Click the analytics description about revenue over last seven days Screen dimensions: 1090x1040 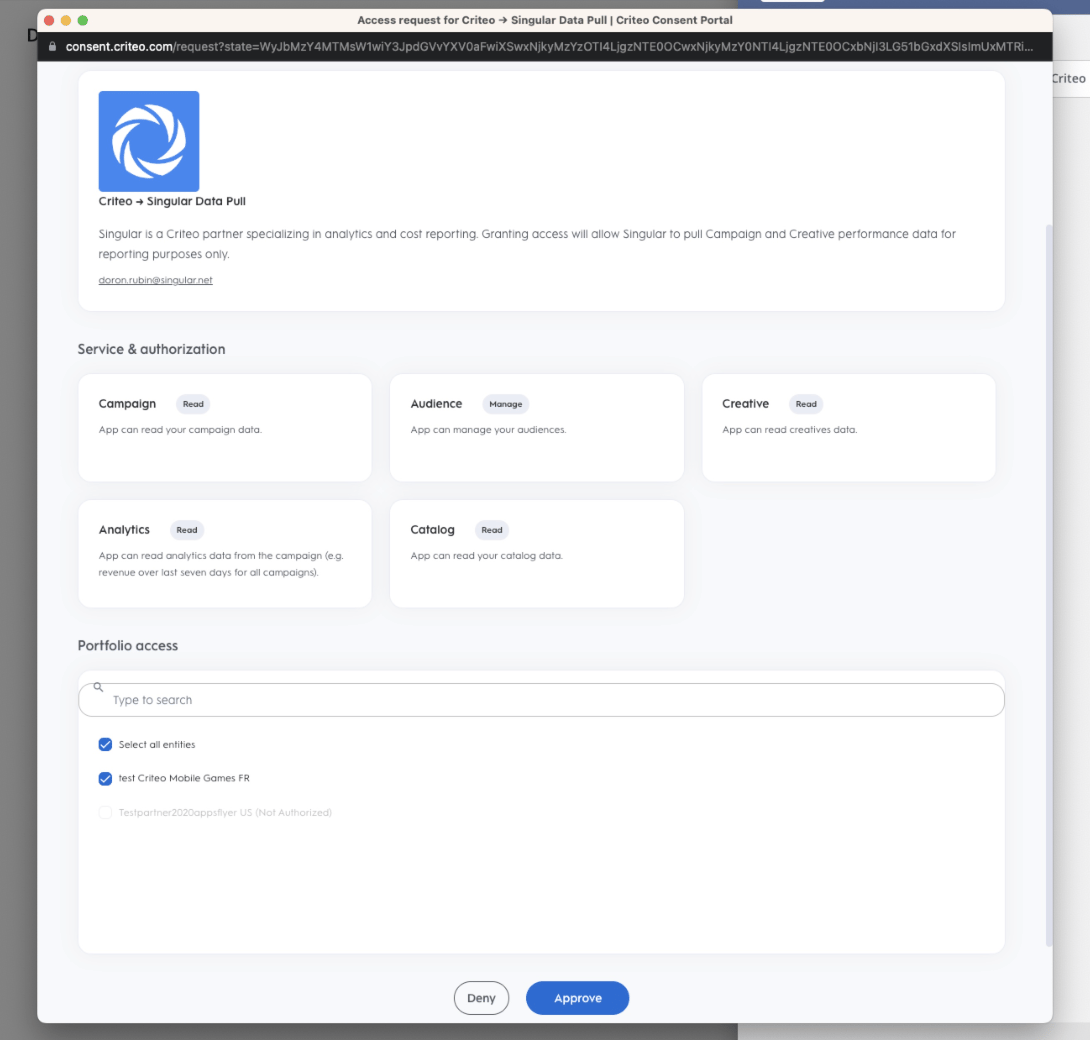pyautogui.click(x=221, y=564)
